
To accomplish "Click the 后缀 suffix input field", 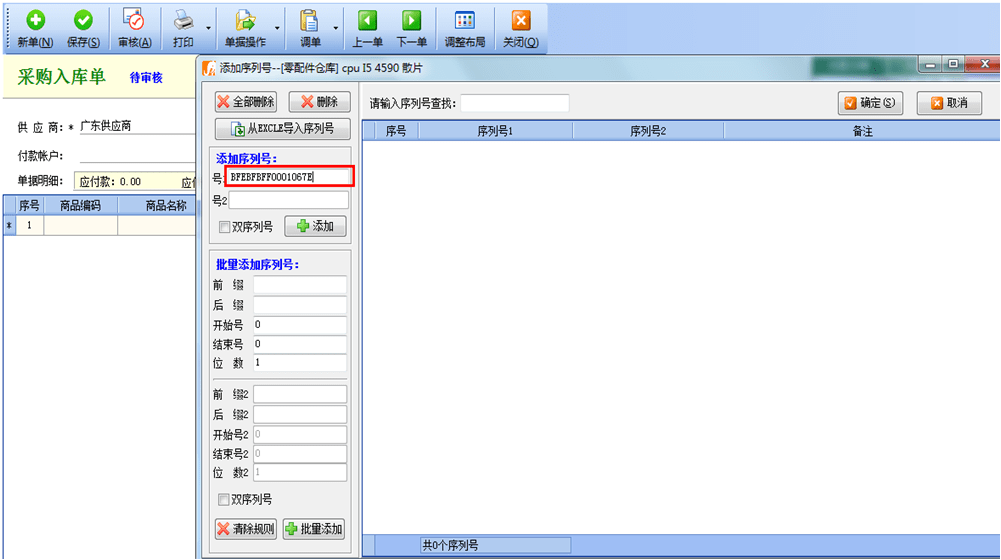I will [x=300, y=305].
